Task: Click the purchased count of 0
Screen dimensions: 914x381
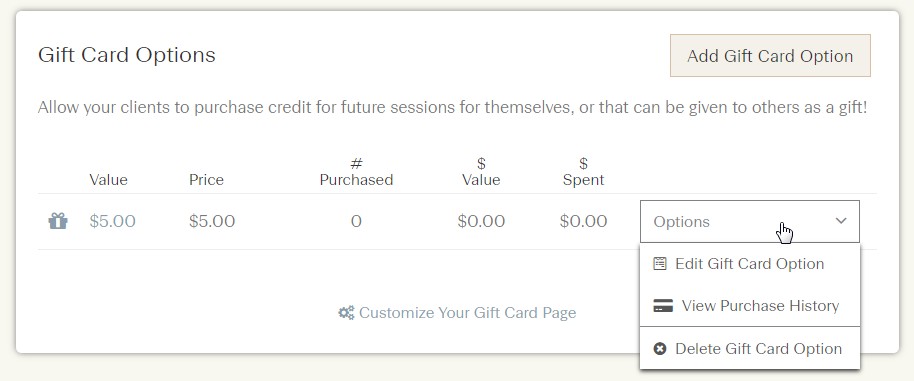Action: 356,221
